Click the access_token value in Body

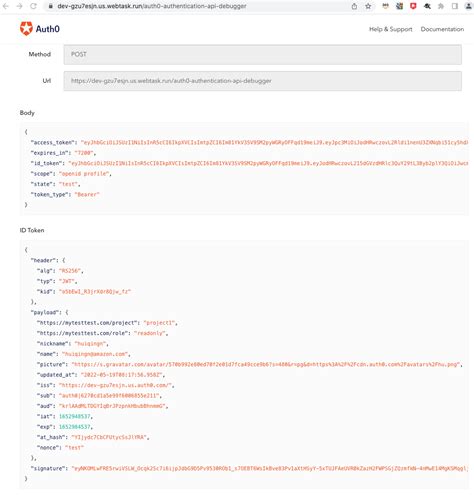(x=274, y=142)
